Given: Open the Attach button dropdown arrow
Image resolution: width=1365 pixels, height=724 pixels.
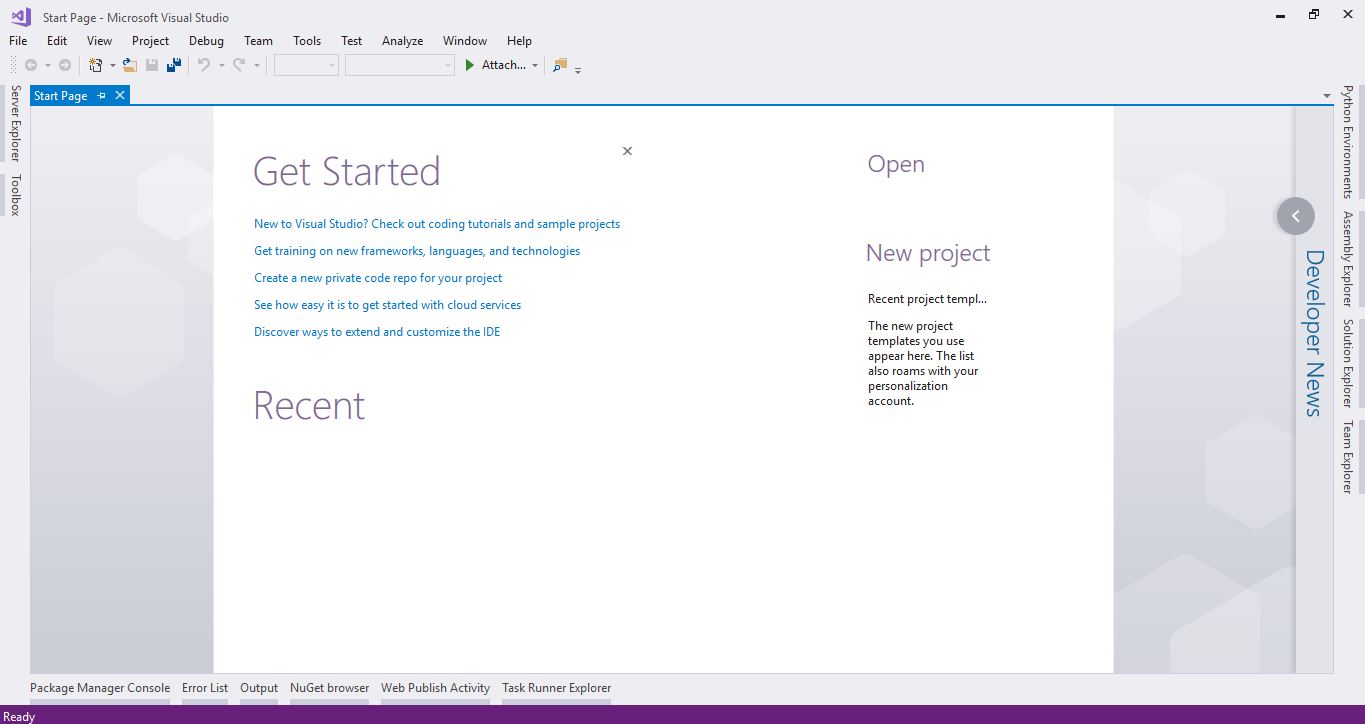Looking at the screenshot, I should click(x=535, y=66).
